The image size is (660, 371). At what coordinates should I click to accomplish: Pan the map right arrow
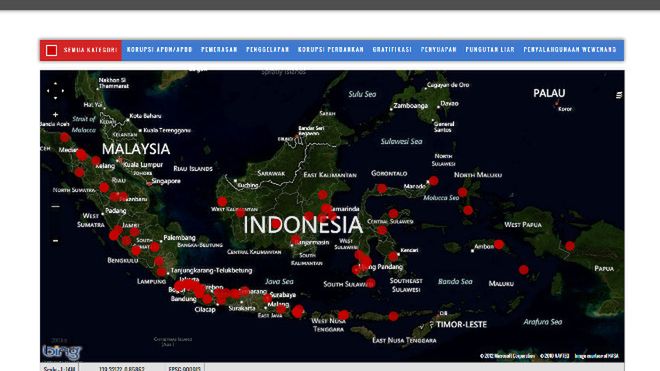(x=62, y=91)
